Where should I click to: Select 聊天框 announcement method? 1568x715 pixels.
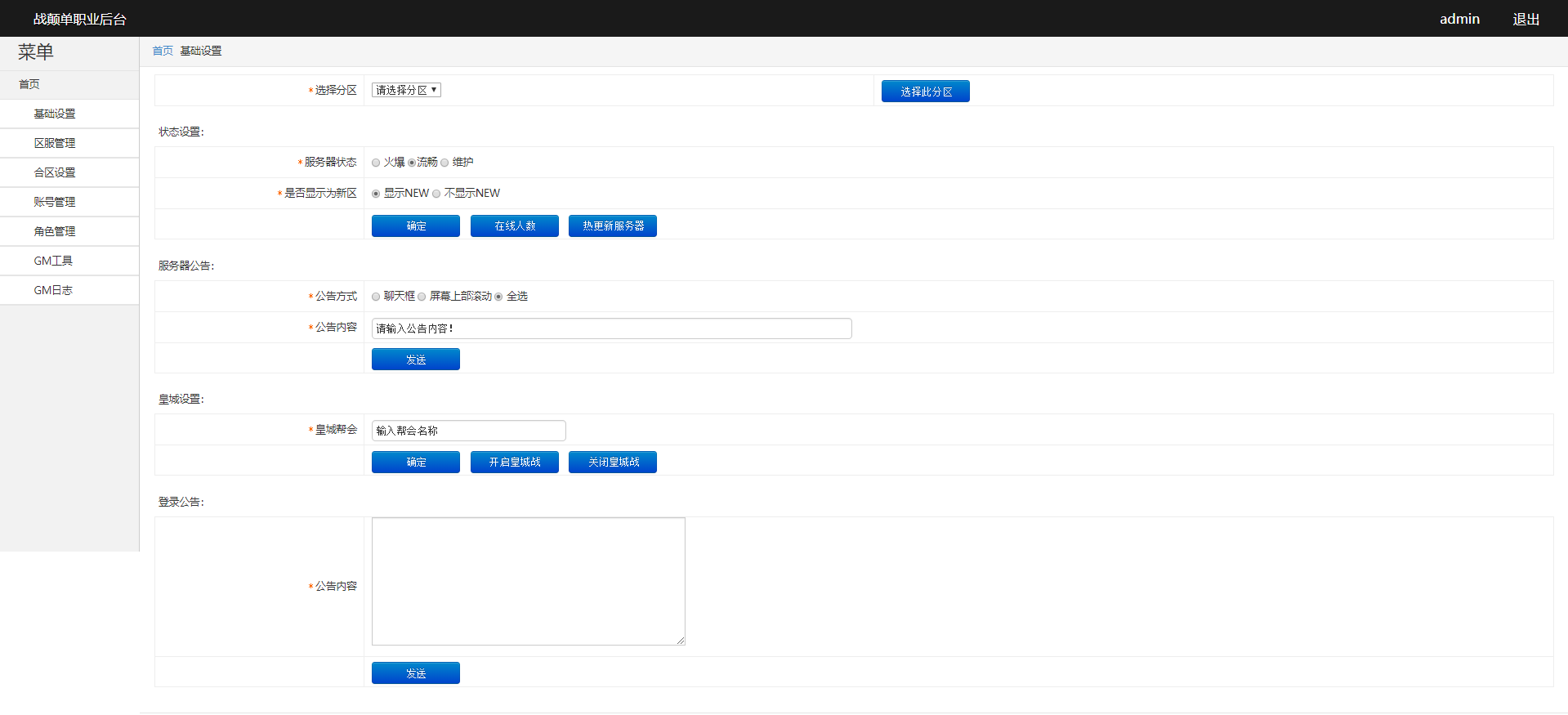(x=376, y=297)
